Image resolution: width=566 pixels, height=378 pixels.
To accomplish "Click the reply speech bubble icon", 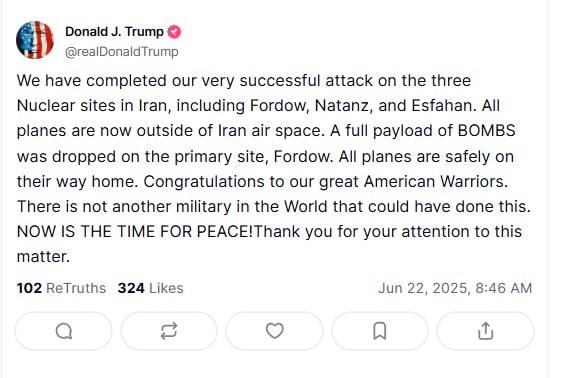I will pos(64,331).
